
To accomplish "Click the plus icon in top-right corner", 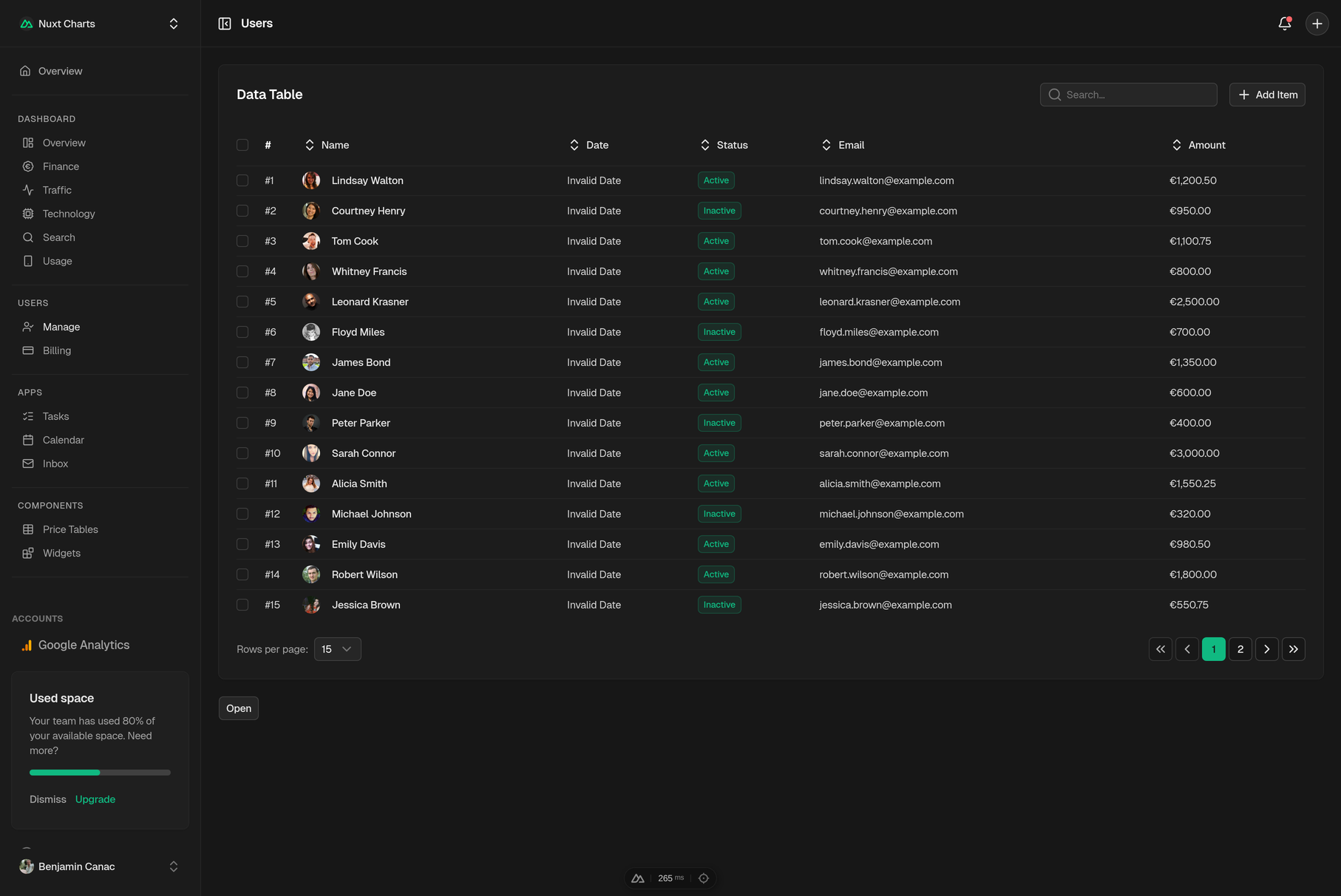I will pyautogui.click(x=1317, y=24).
